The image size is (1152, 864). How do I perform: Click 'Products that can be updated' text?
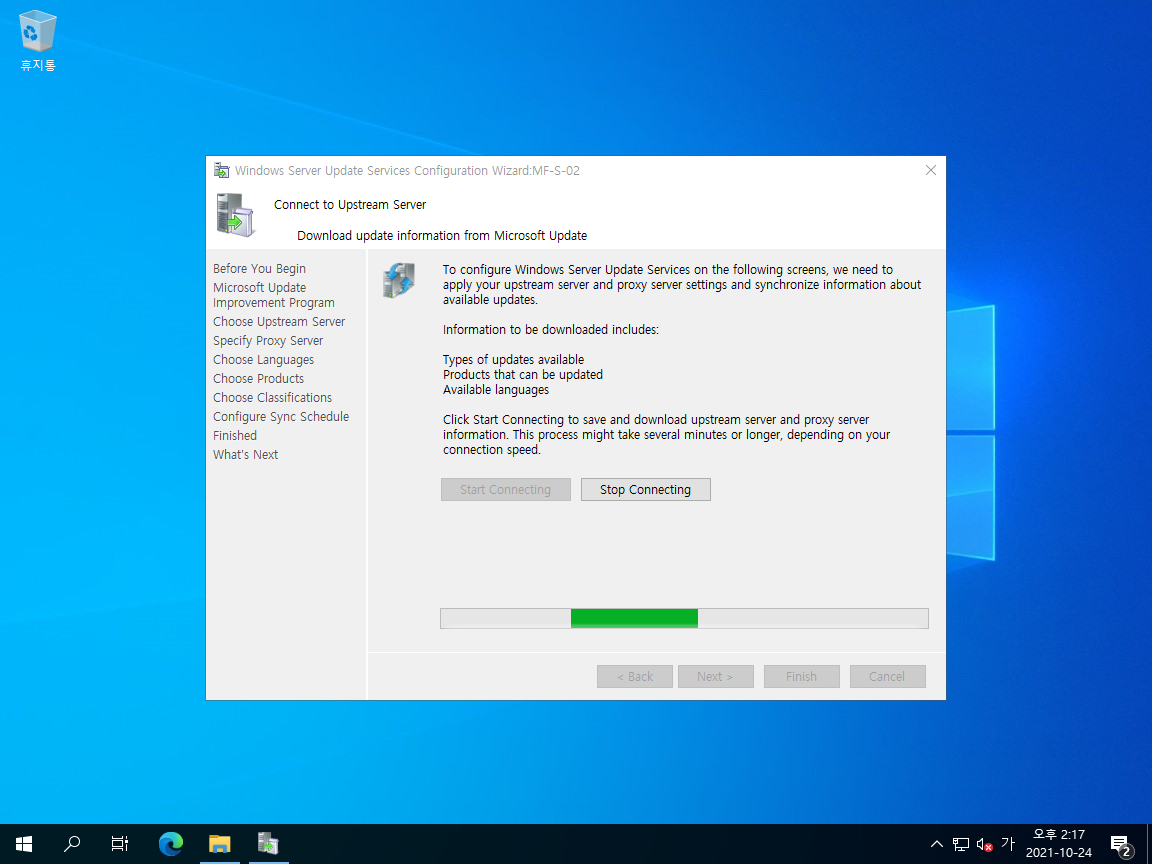tap(523, 375)
